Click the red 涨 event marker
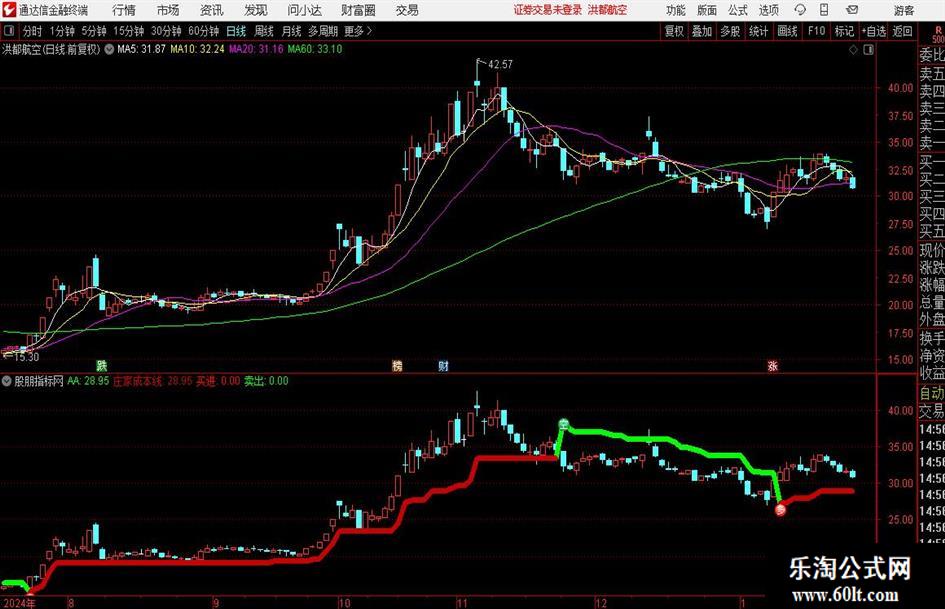Viewport: 945px width, 609px height. (773, 365)
